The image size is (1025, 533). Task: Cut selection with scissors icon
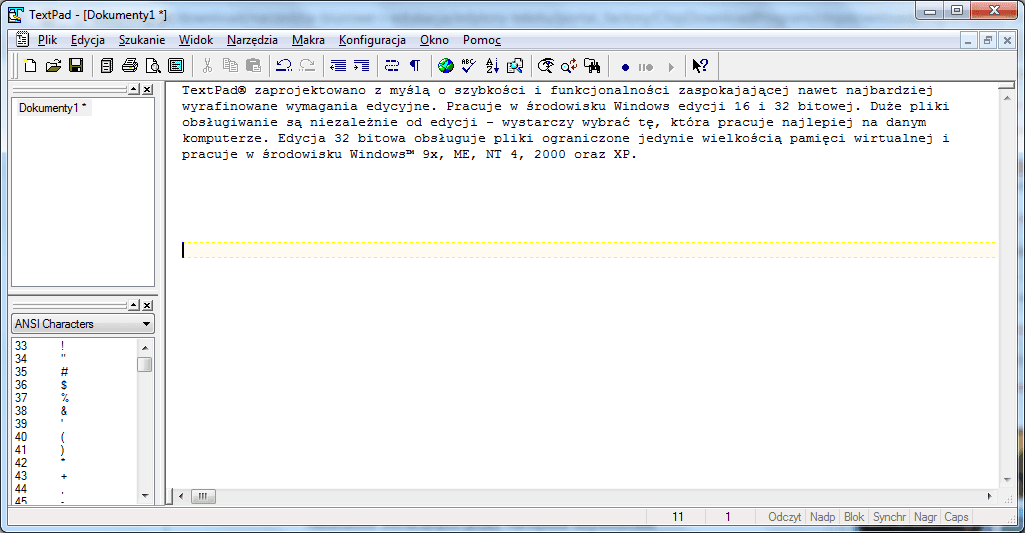tap(207, 65)
